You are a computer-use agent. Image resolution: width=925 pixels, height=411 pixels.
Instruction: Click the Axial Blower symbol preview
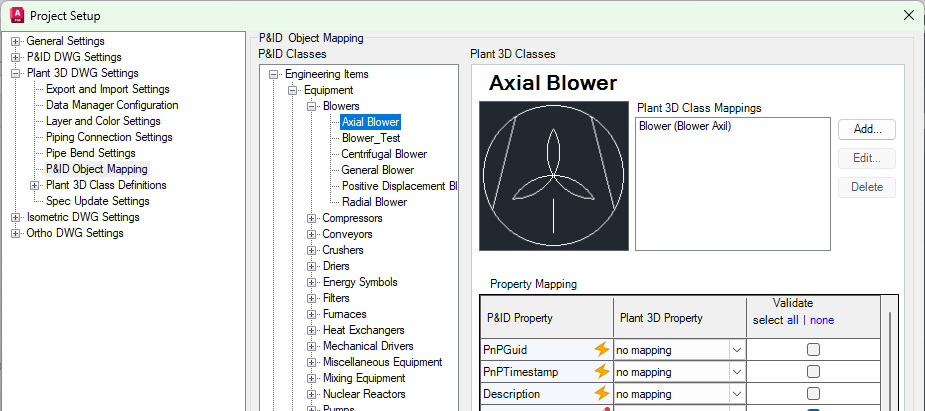(x=553, y=176)
